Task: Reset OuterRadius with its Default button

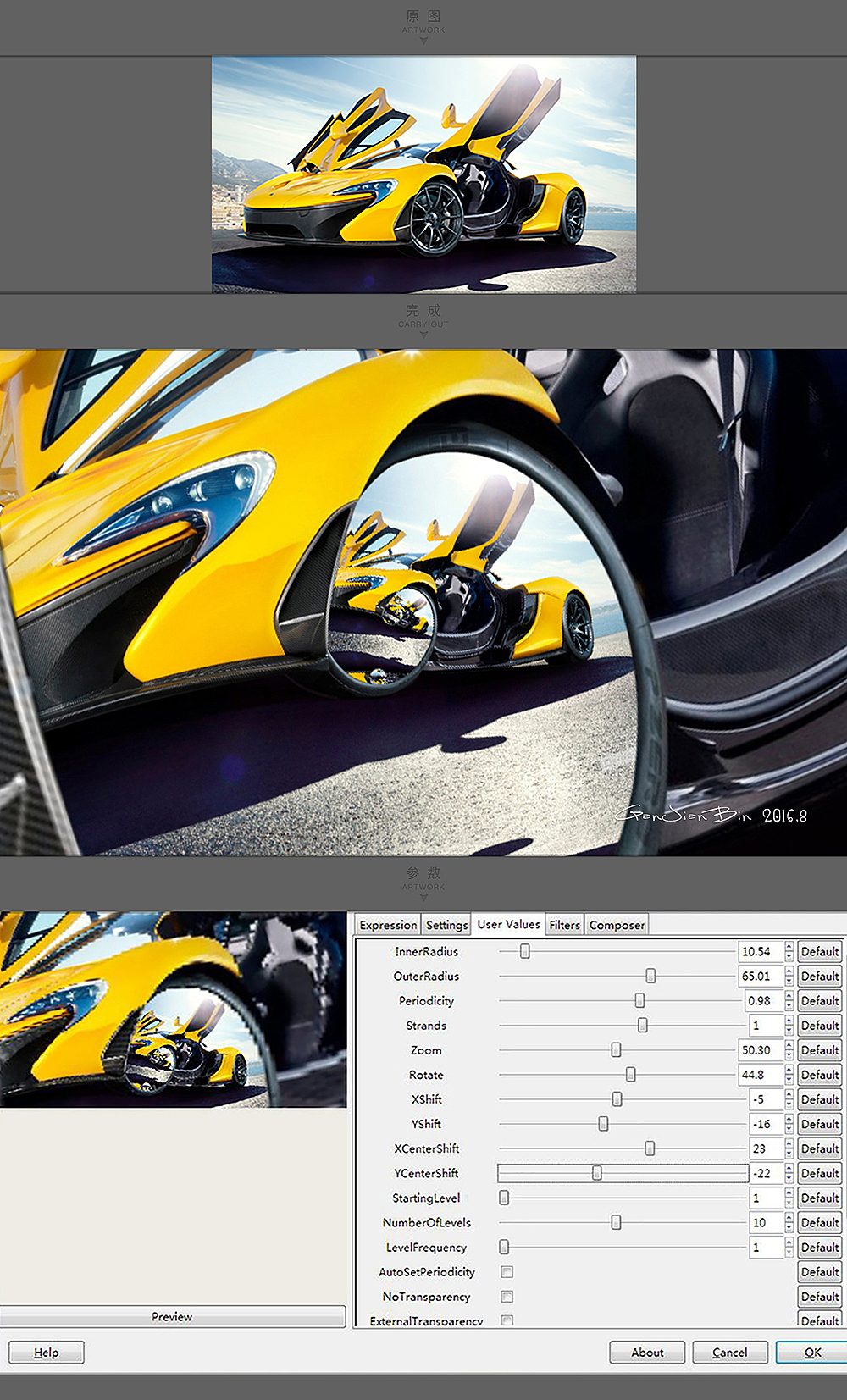Action: pyautogui.click(x=820, y=977)
